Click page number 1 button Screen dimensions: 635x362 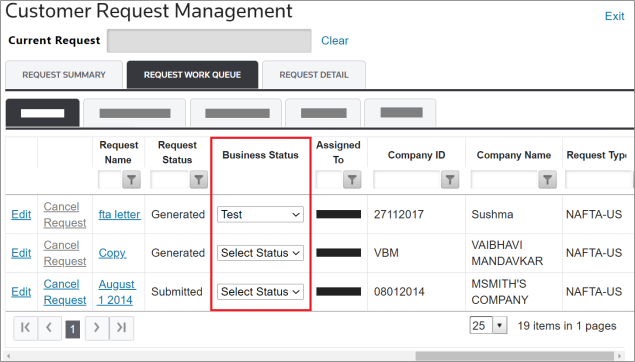73,329
